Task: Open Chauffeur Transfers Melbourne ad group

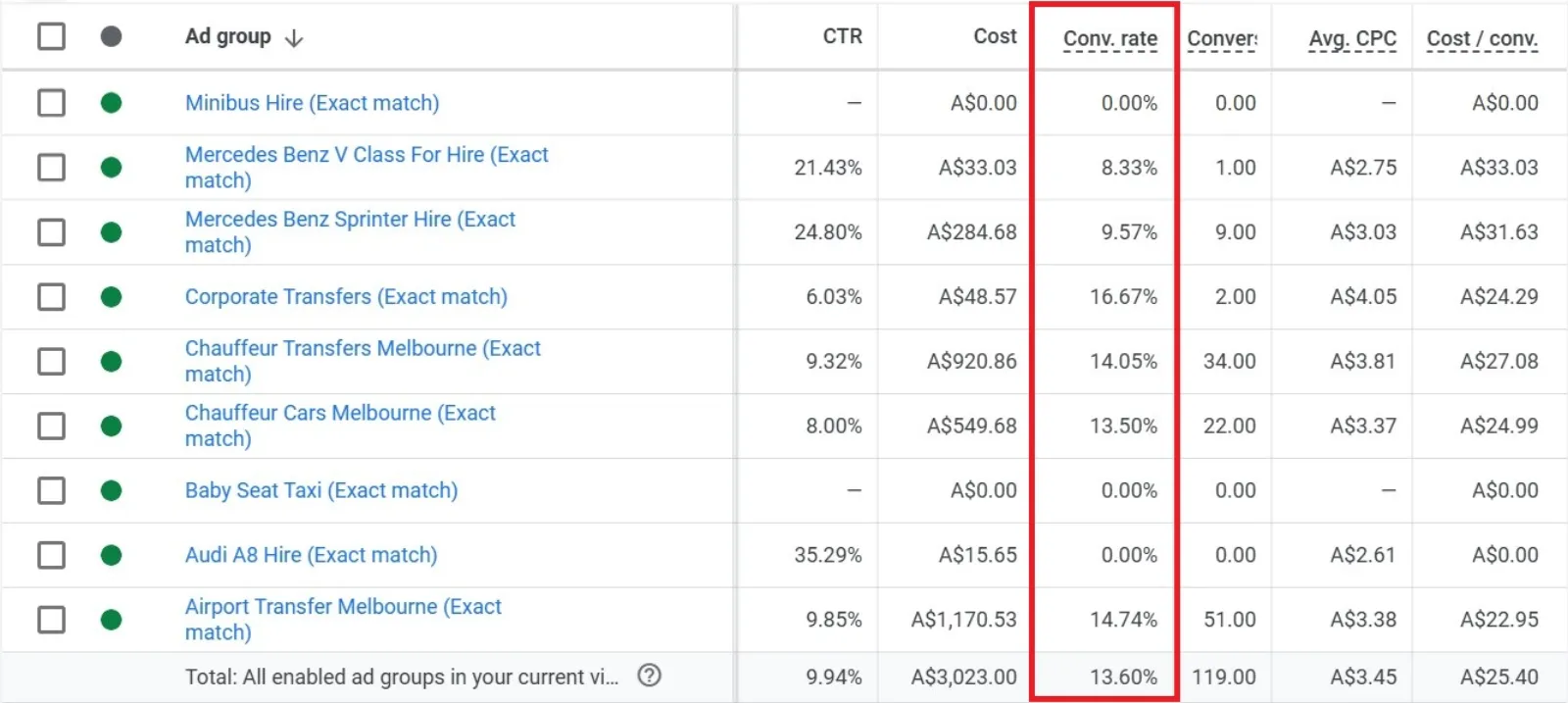Action: click(363, 362)
